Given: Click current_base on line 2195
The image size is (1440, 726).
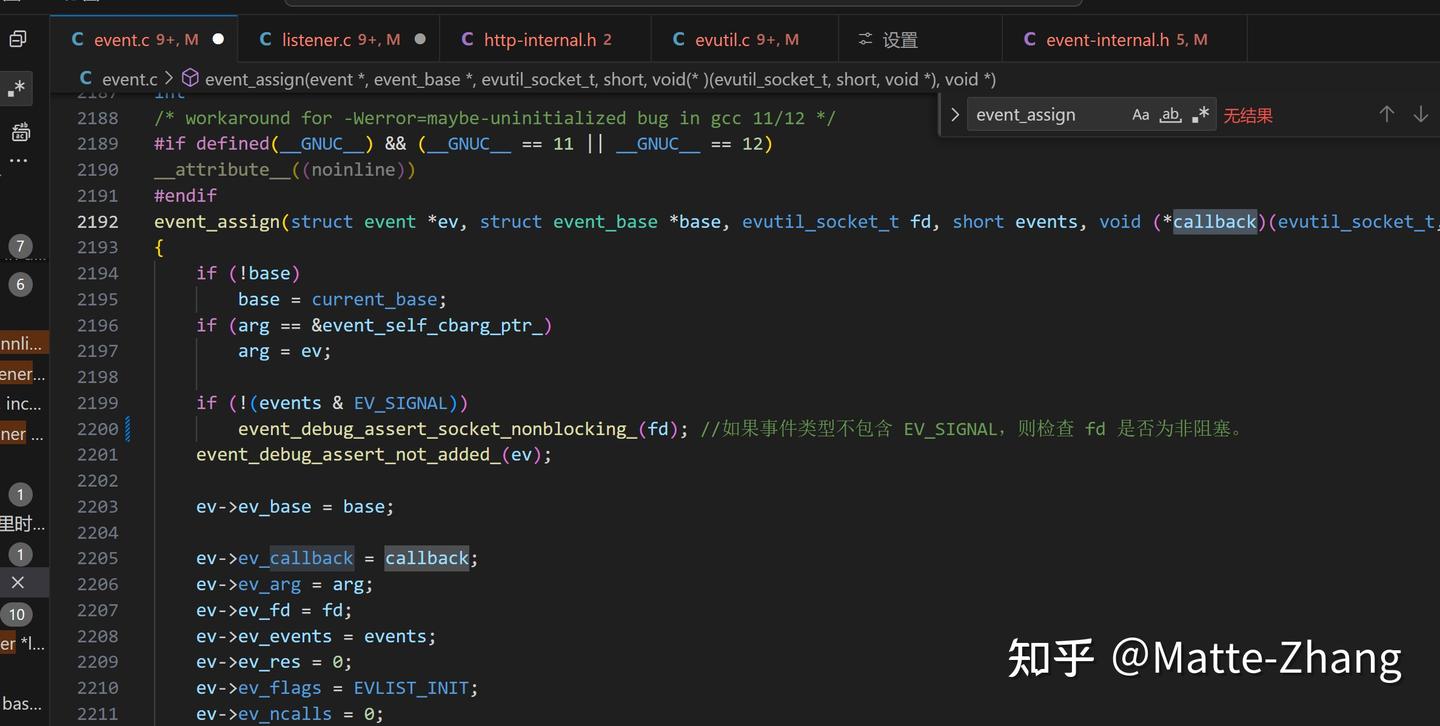Looking at the screenshot, I should pyautogui.click(x=375, y=299).
